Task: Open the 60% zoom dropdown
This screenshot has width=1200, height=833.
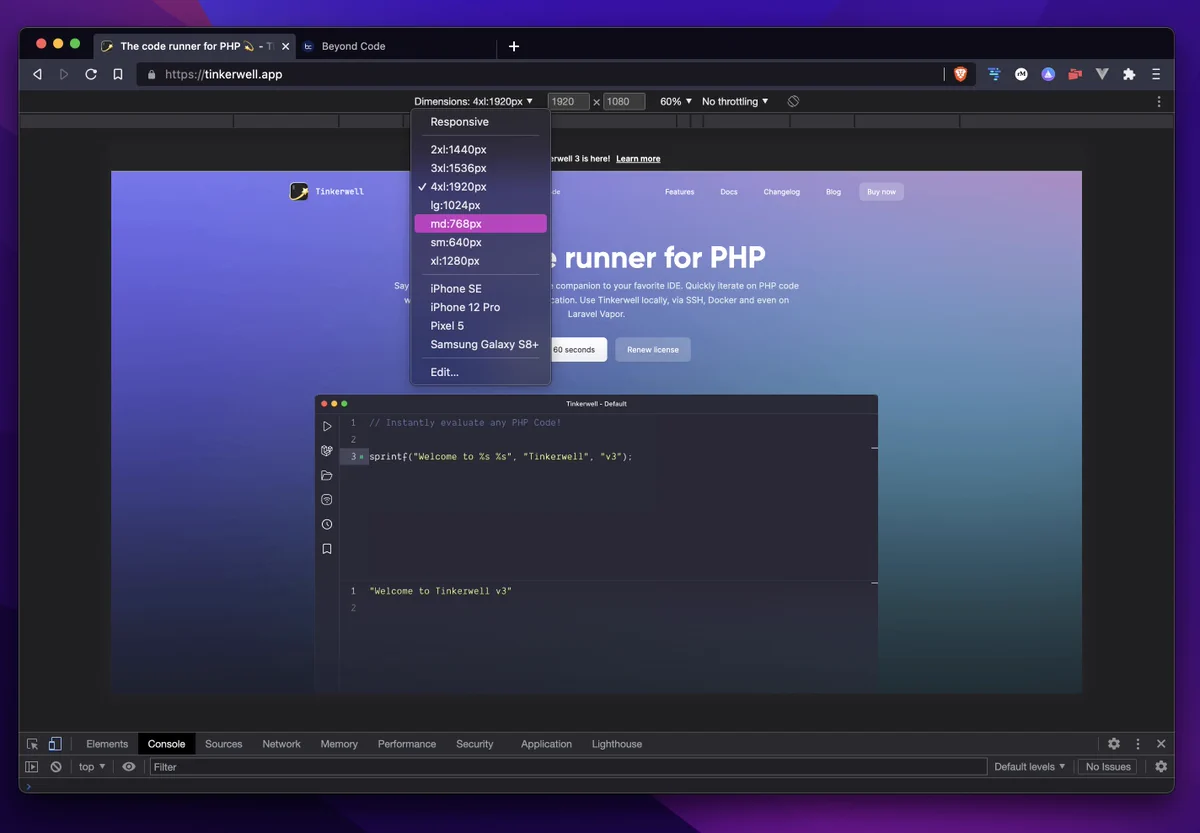Action: 676,101
